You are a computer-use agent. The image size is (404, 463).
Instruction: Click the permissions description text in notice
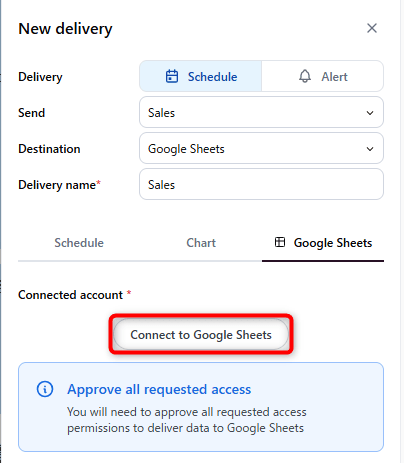tap(187, 420)
